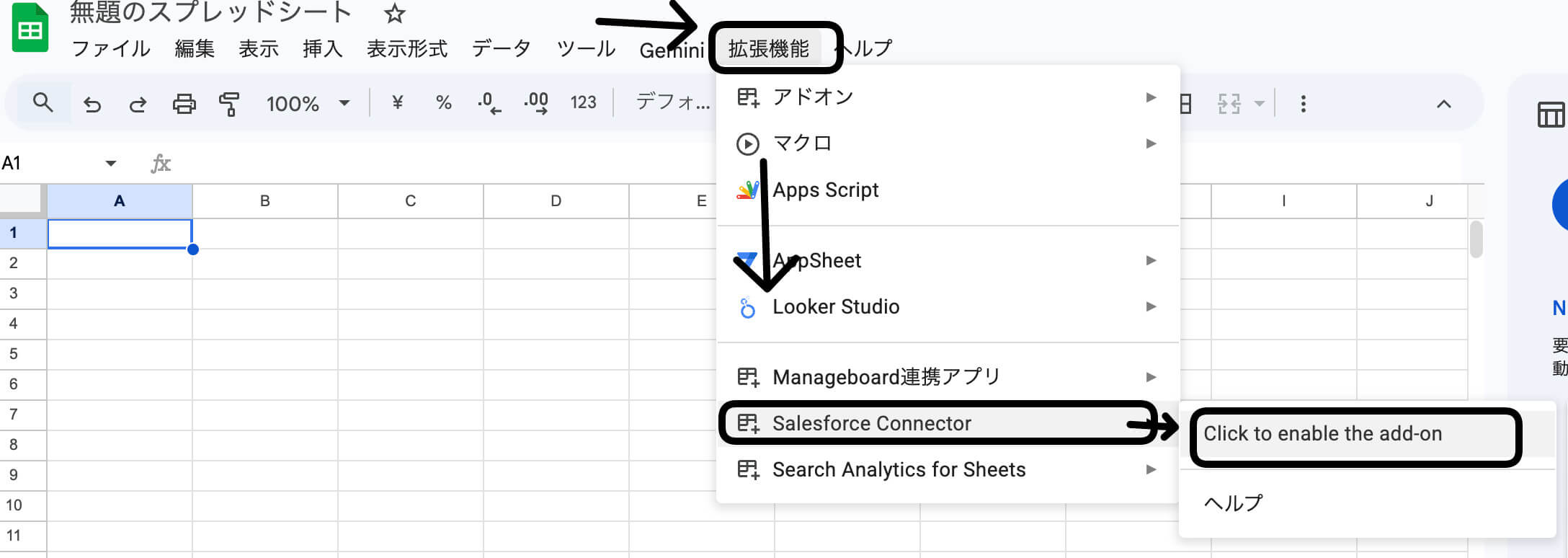Open the name box dropdown arrow
1568x558 pixels.
click(110, 164)
